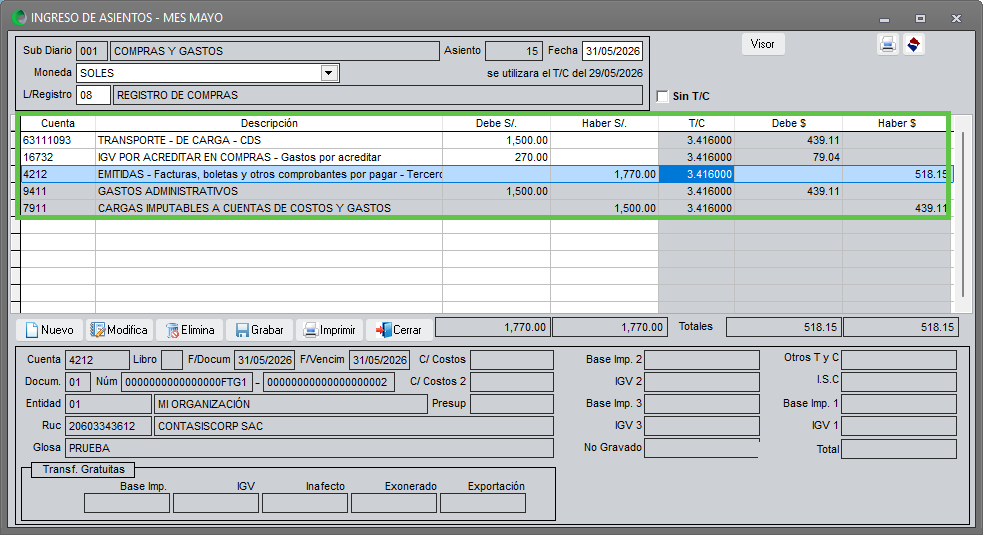The image size is (983, 535).
Task: Click the Modifica button
Action: coord(119,330)
